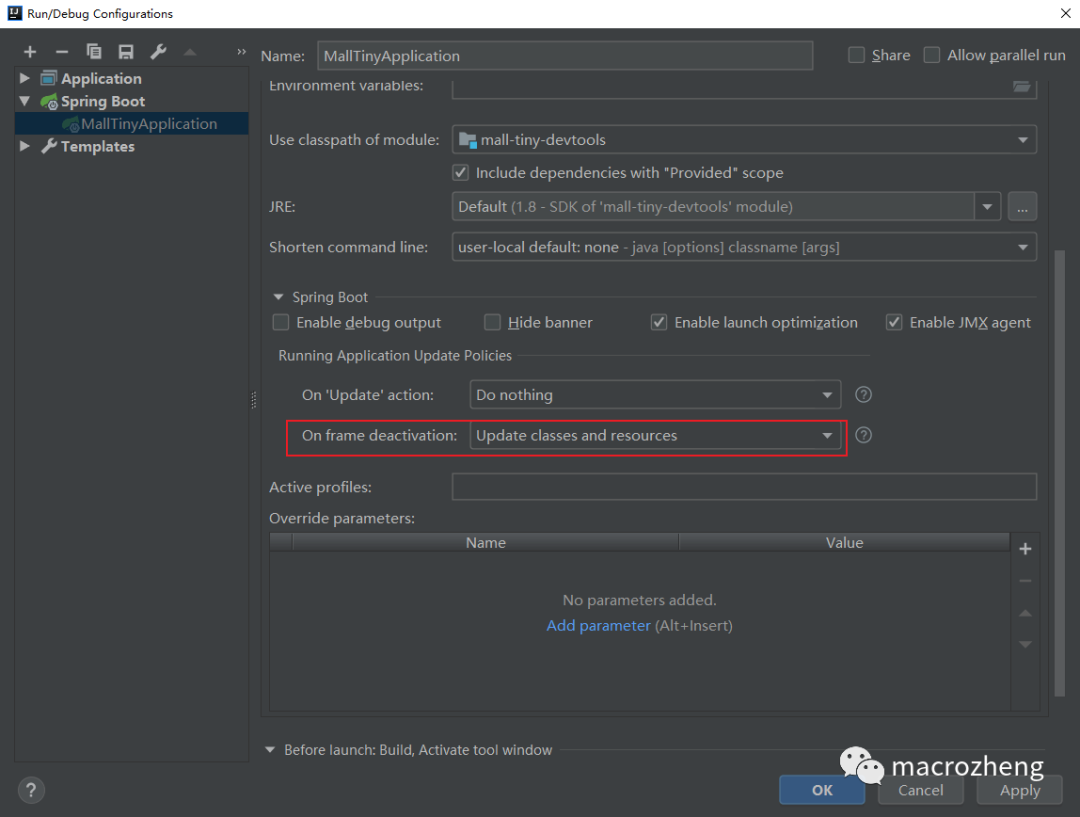Click help icon beside frame deactivation dropdown
This screenshot has width=1080, height=817.
point(864,435)
